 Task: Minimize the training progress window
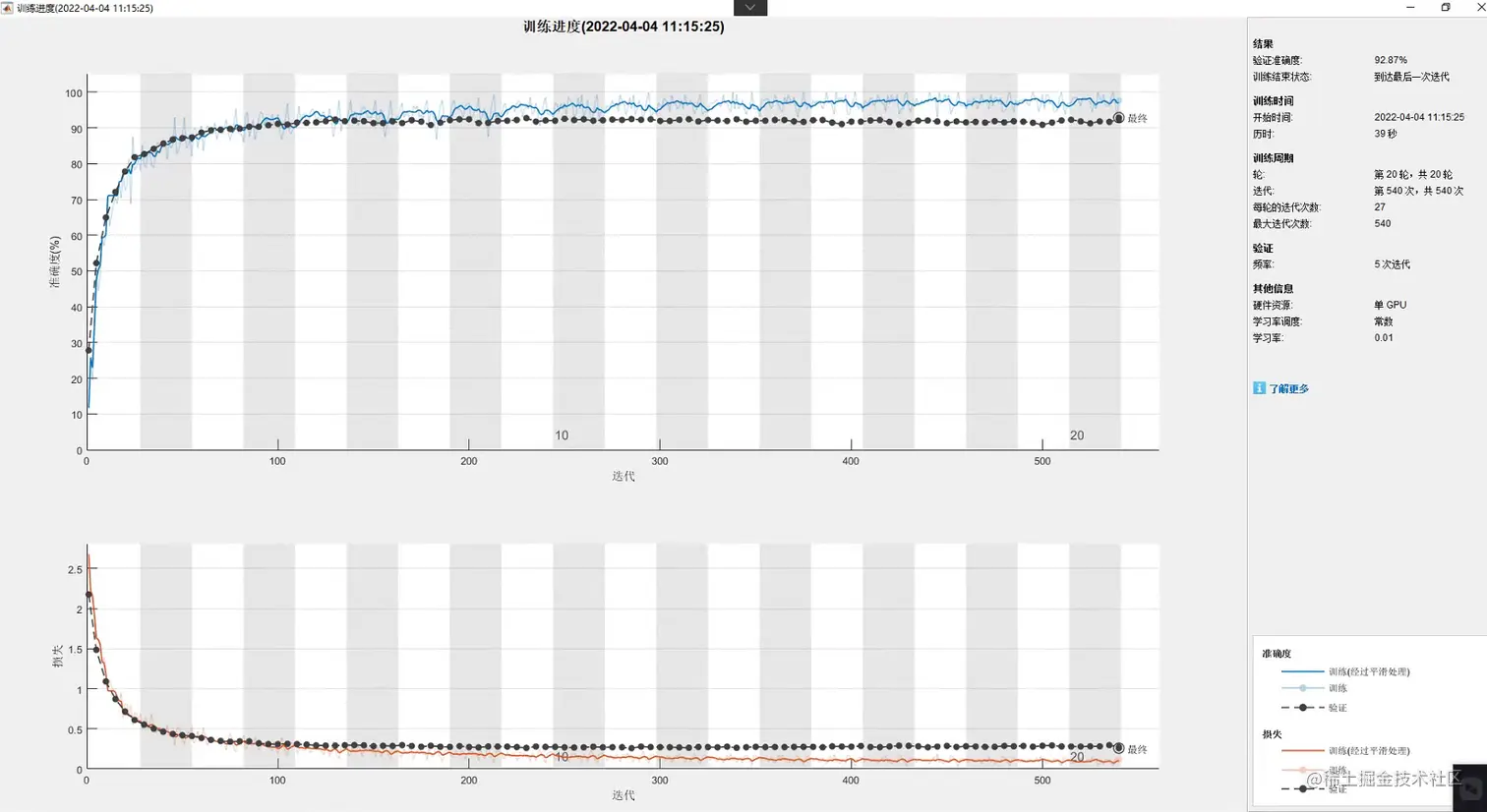1410,7
